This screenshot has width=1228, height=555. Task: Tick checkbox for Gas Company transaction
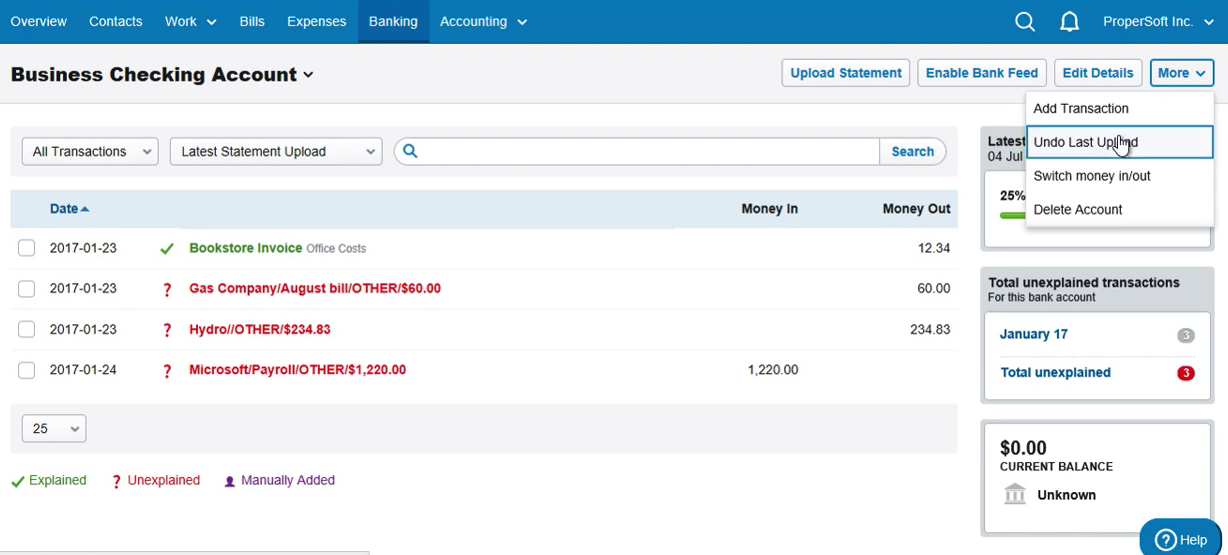[27, 289]
